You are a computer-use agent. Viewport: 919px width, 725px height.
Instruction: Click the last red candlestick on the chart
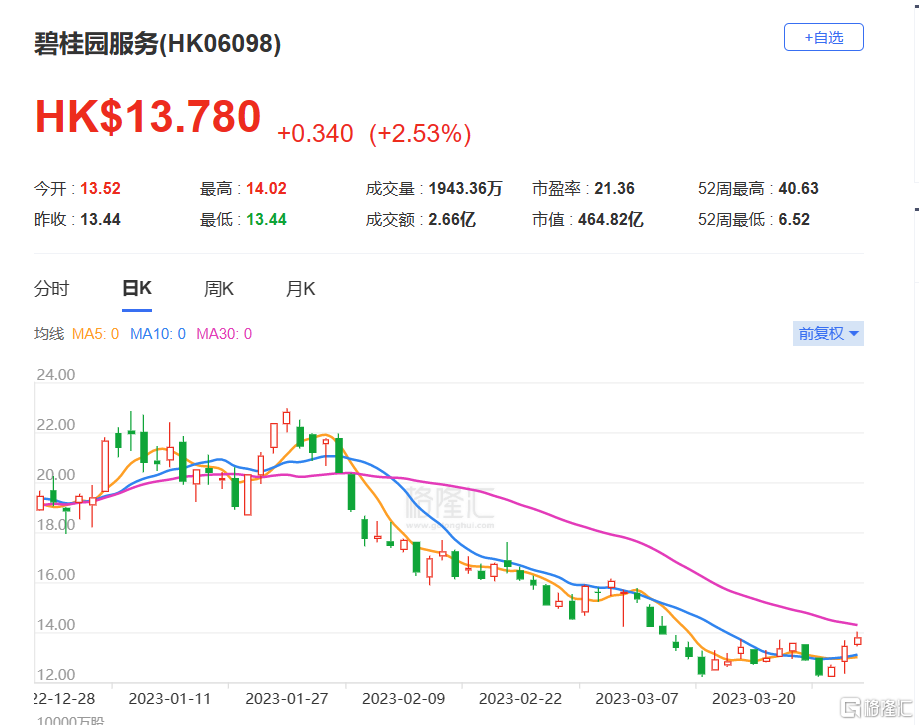click(x=857, y=640)
